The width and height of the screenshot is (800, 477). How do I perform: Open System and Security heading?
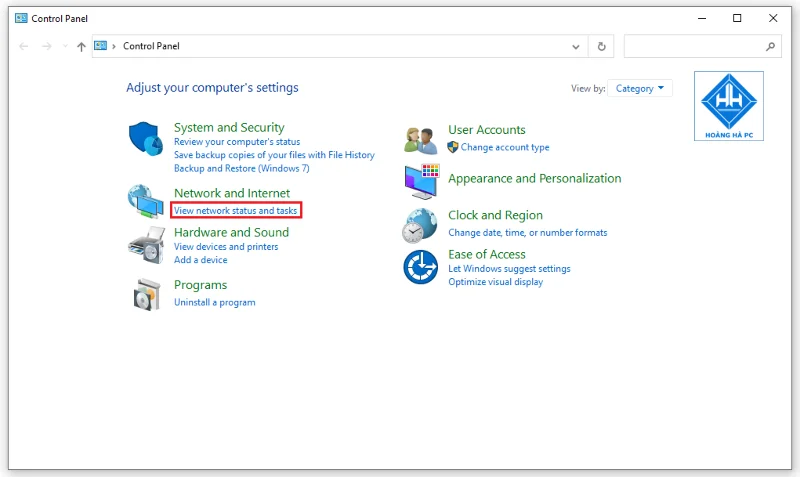point(229,128)
